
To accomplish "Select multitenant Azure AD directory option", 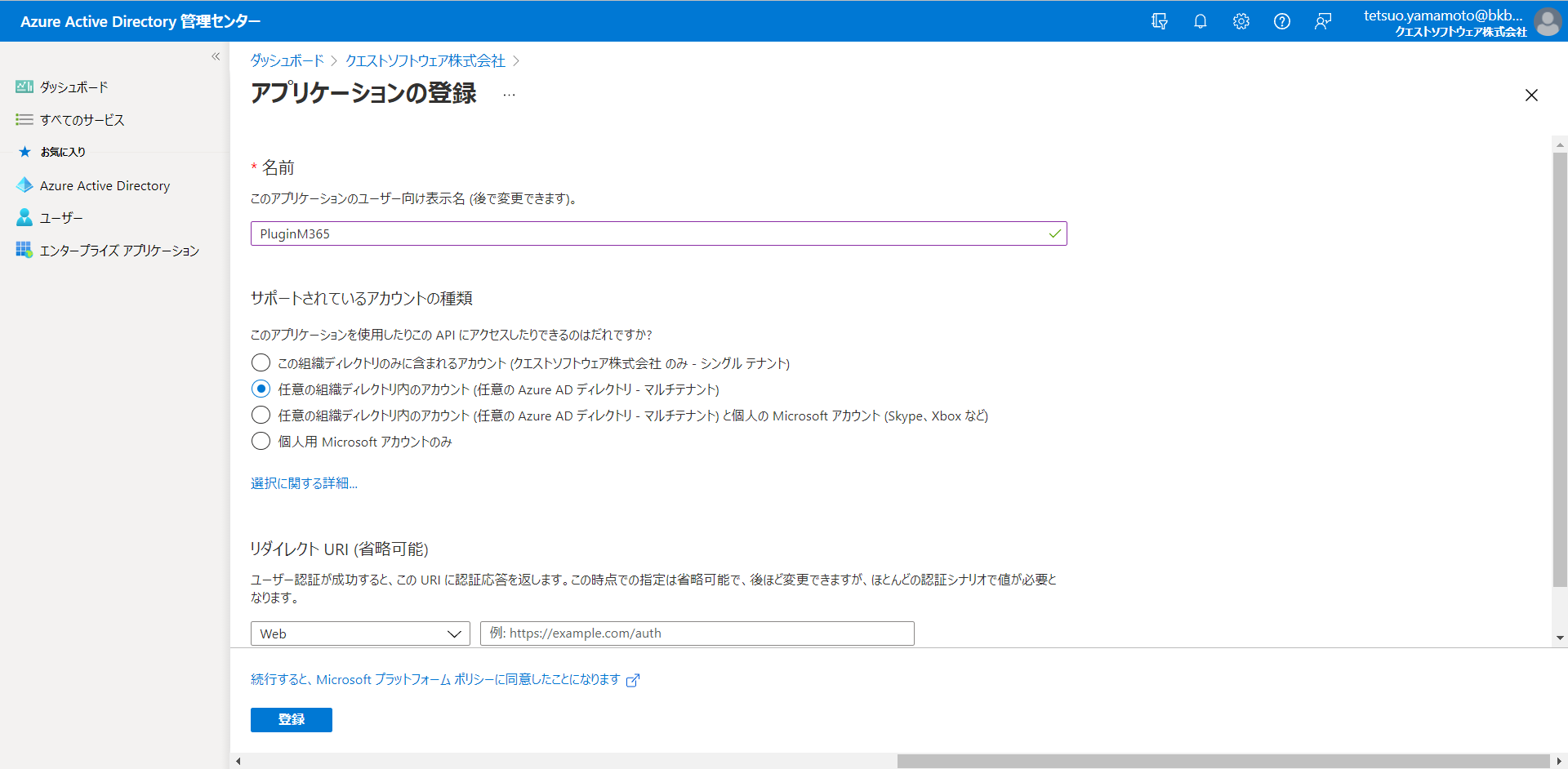I will 261,389.
